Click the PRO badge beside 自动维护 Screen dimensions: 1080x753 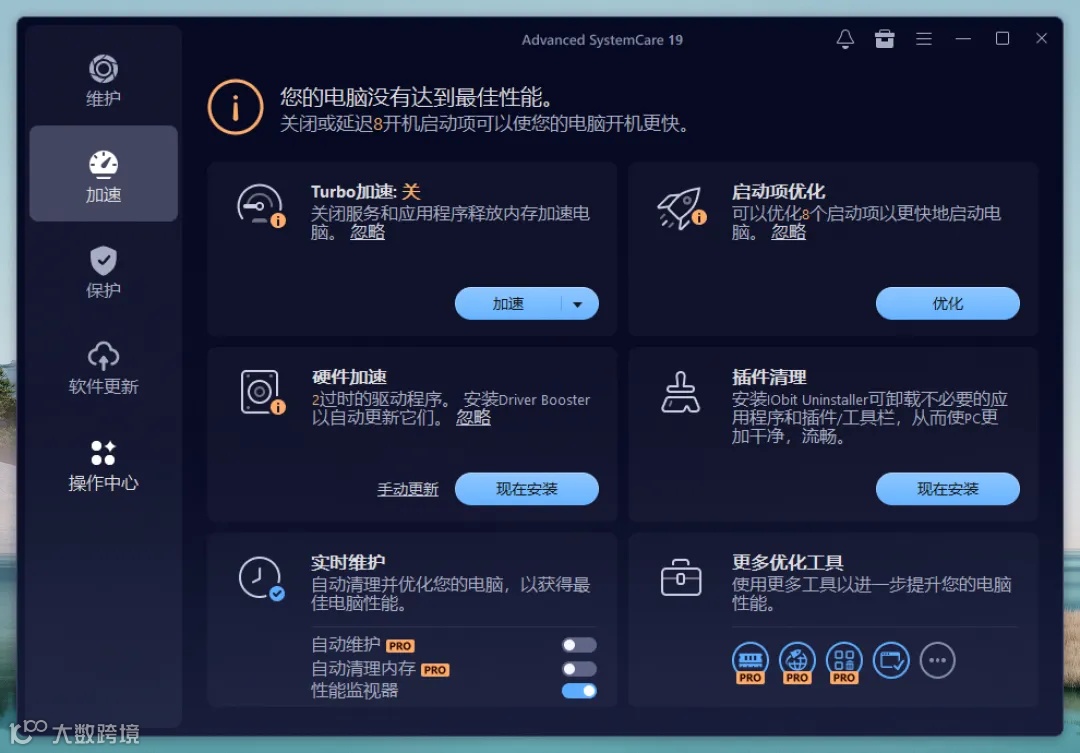coord(400,646)
